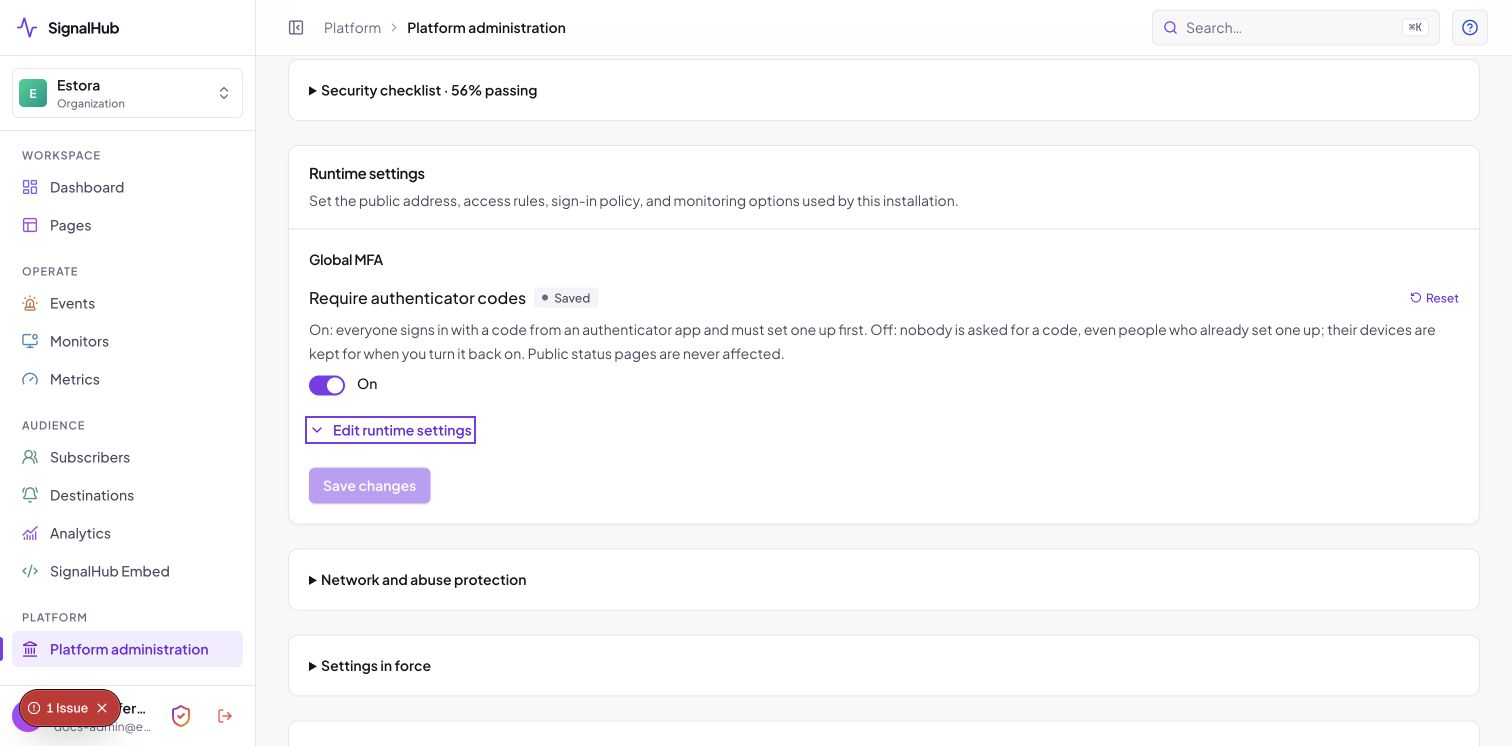
Task: Click the Metrics gauge icon
Action: point(30,379)
